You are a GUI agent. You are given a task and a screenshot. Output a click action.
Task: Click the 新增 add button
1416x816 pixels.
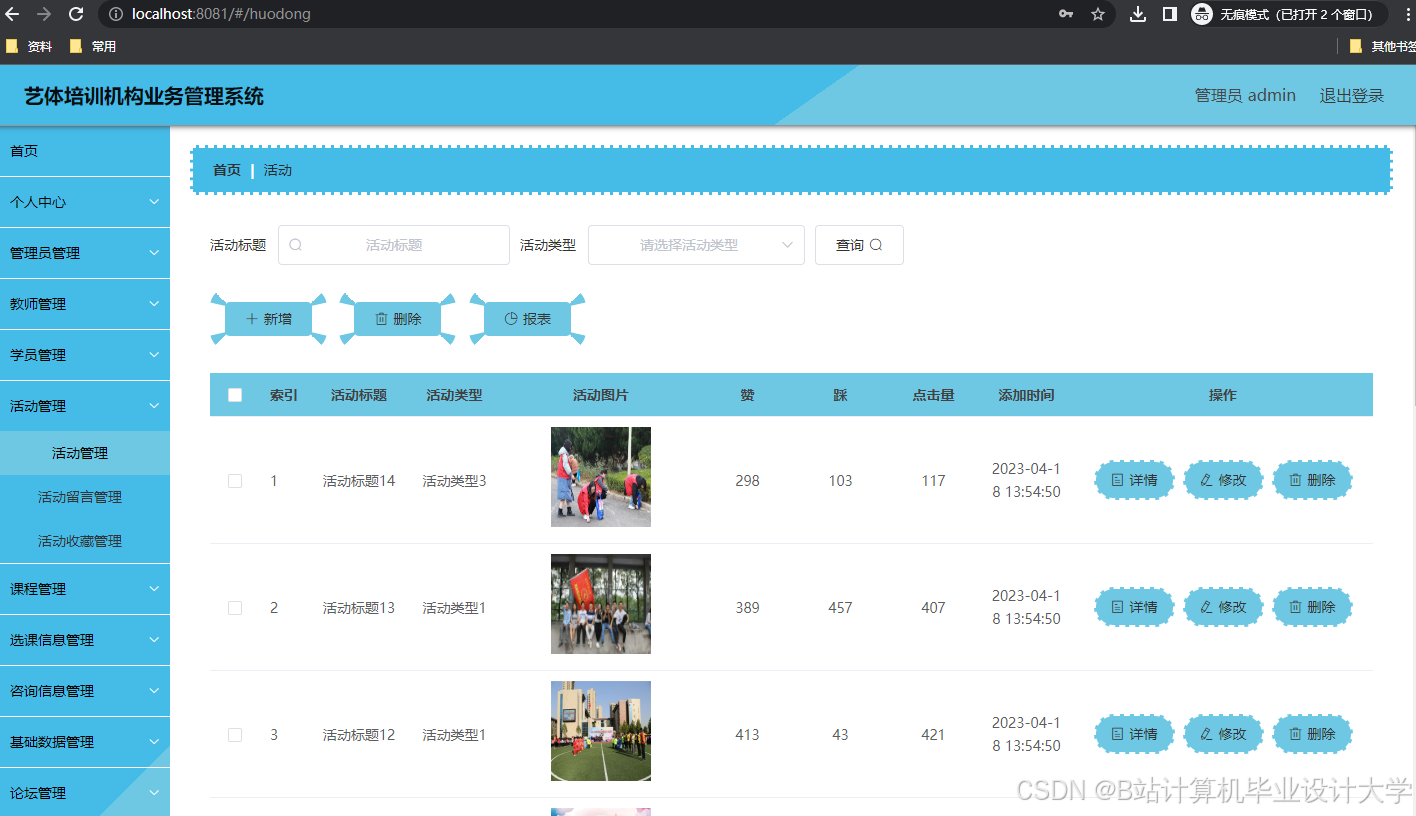268,319
